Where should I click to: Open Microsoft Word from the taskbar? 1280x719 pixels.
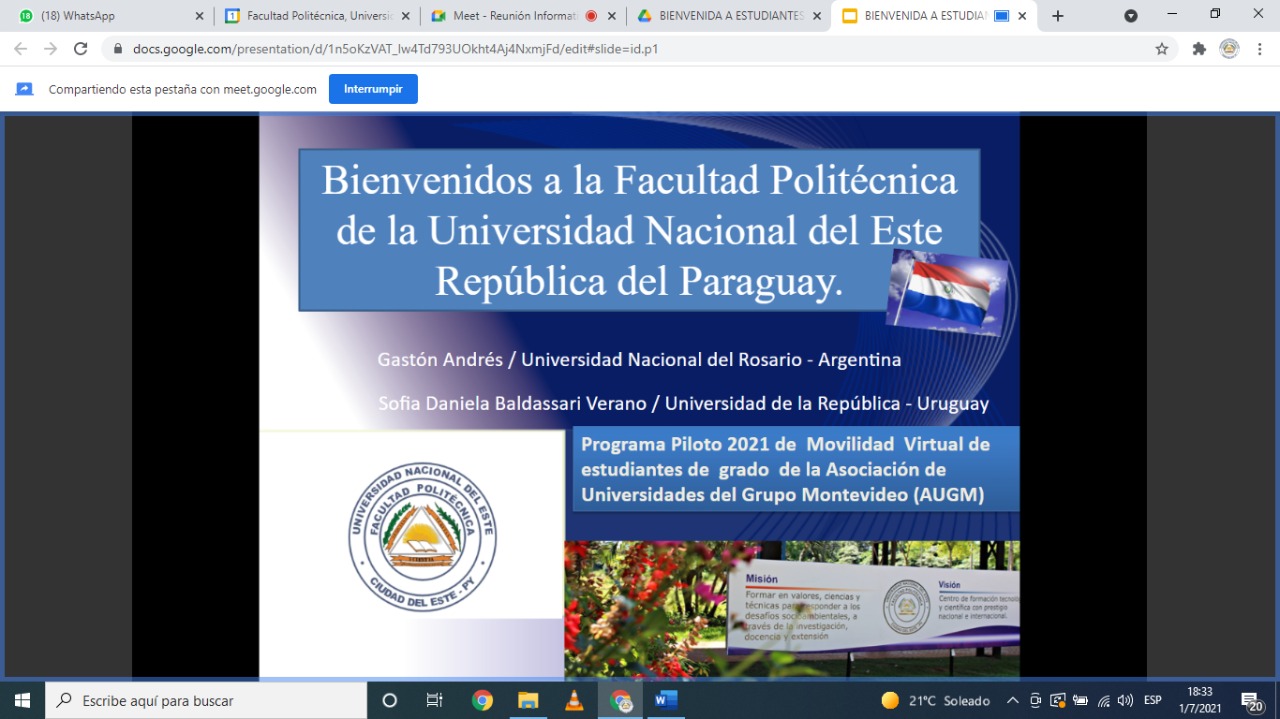[x=666, y=701]
